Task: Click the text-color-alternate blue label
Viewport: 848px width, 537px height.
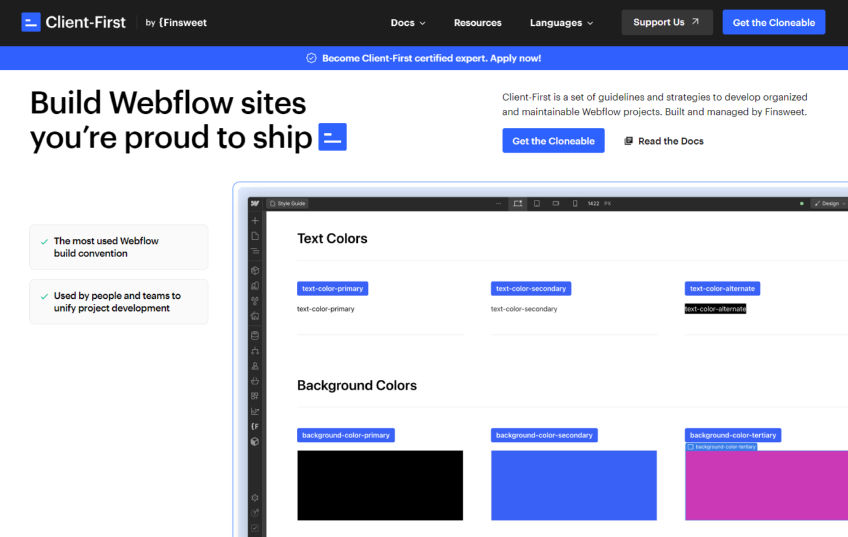Action: pos(722,288)
